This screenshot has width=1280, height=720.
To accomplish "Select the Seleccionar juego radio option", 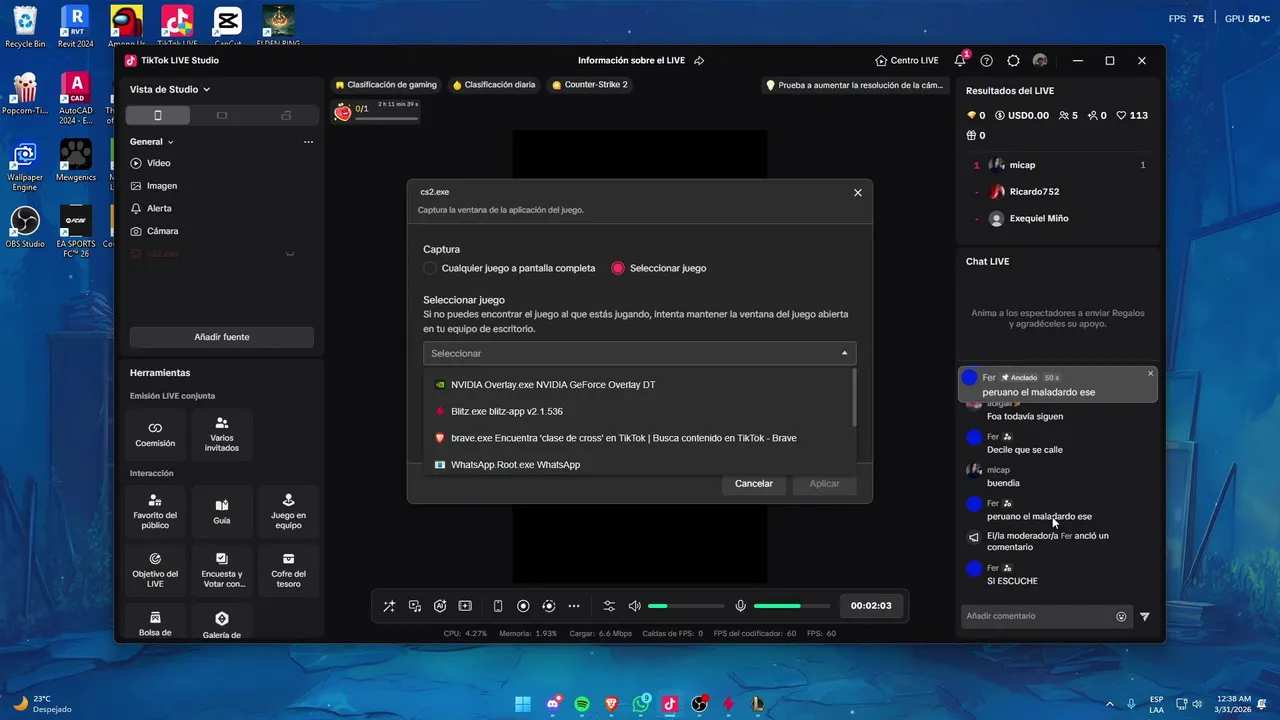I will pyautogui.click(x=618, y=268).
